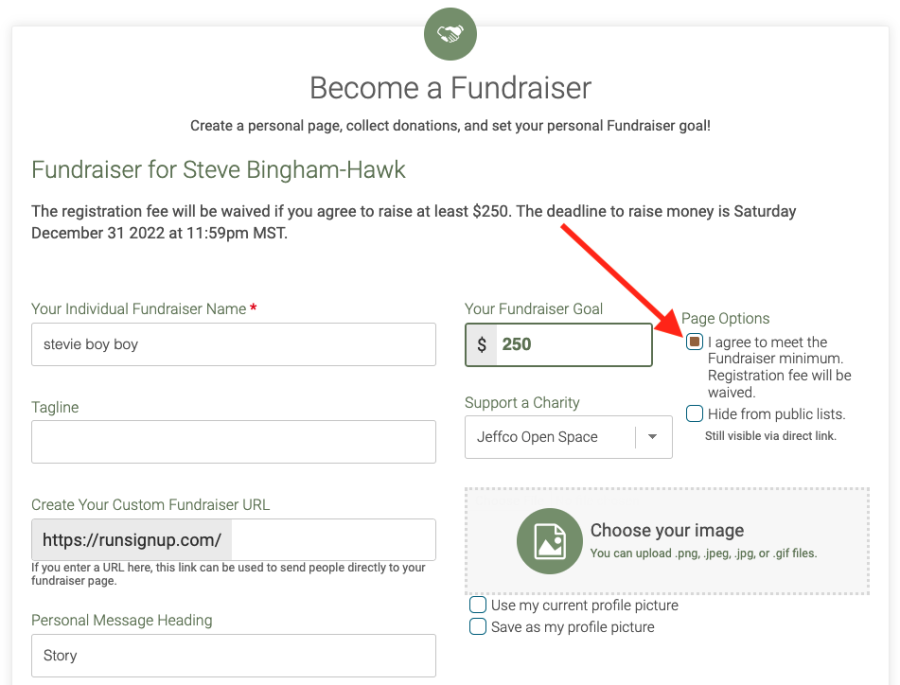900x685 pixels.
Task: Tick Save as my profile picture
Action: click(x=478, y=627)
